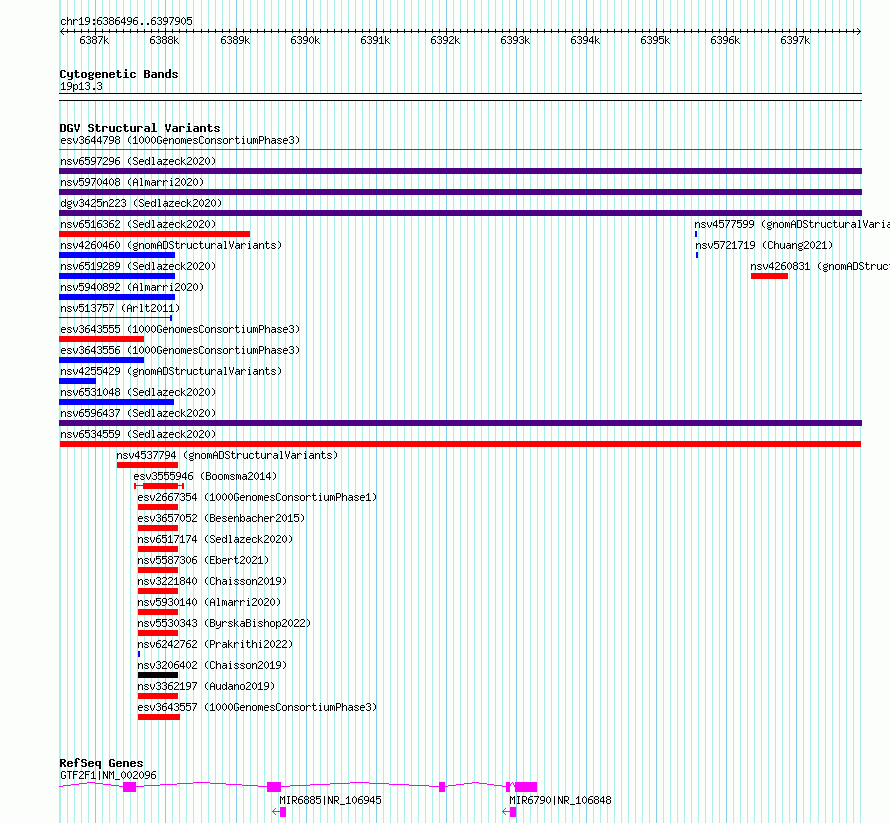The width and height of the screenshot is (890, 823).
Task: Click the Cytogenetic Bands track heading
Action: click(119, 74)
